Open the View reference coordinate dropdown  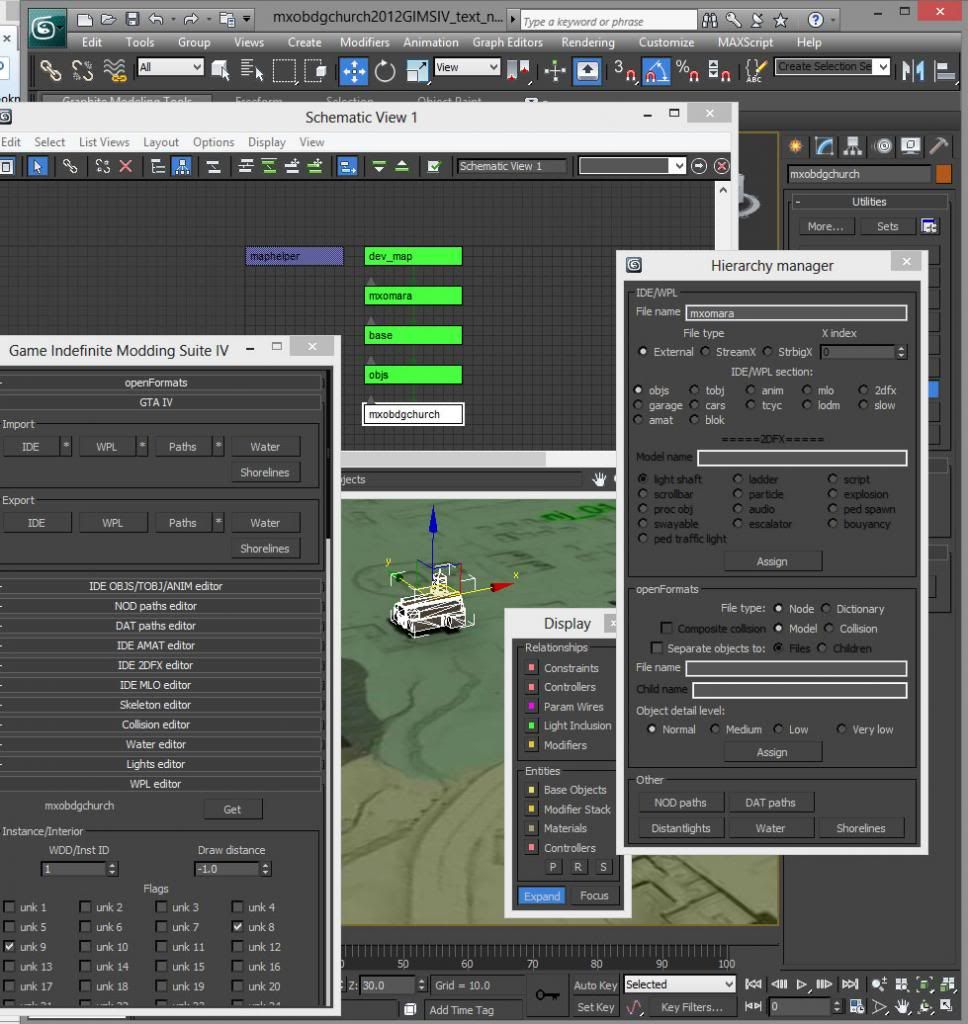[466, 67]
